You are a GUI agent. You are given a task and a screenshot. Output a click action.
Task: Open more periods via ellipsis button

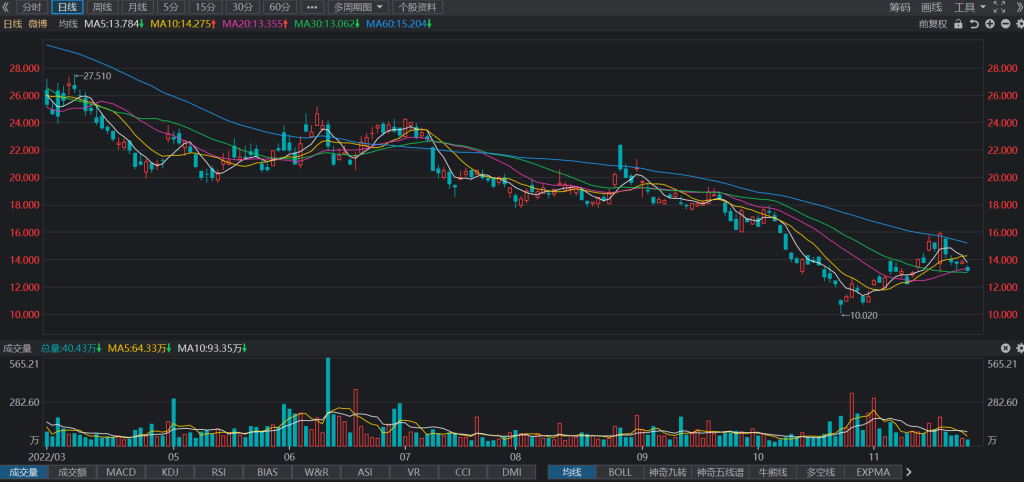(312, 7)
